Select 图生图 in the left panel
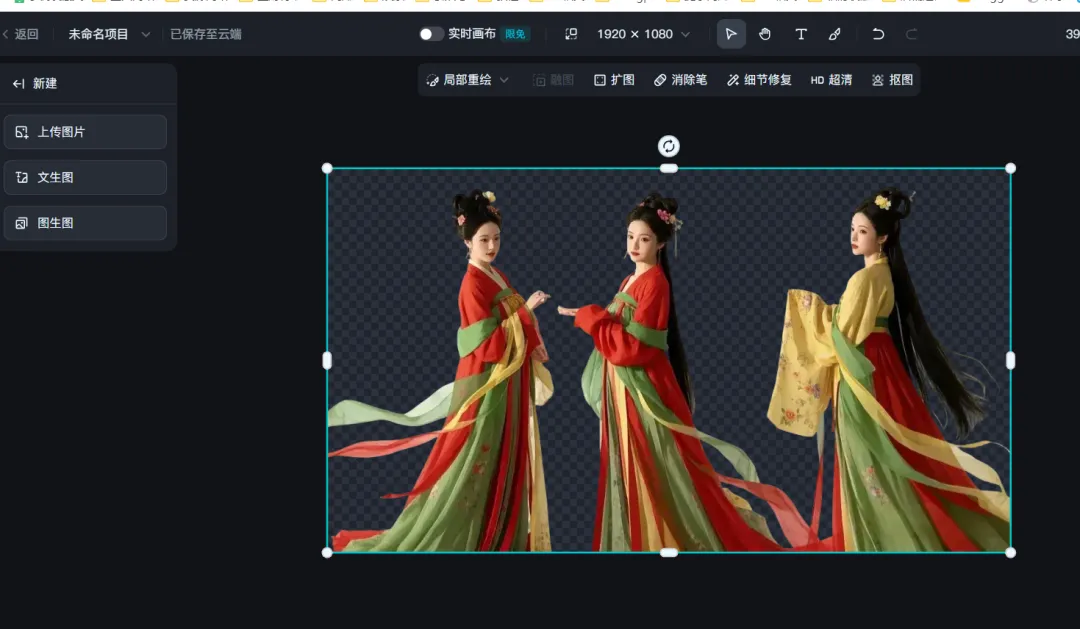 (x=85, y=223)
